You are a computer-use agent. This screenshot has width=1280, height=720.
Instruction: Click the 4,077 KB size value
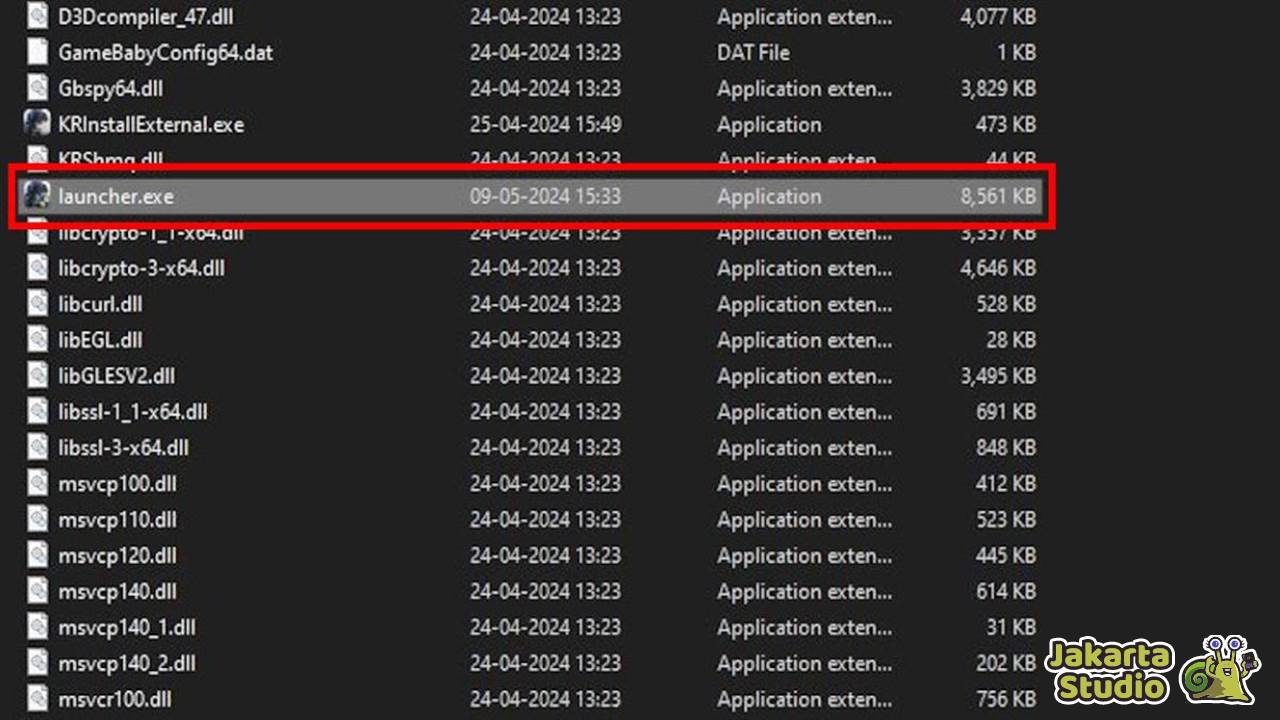tap(998, 17)
